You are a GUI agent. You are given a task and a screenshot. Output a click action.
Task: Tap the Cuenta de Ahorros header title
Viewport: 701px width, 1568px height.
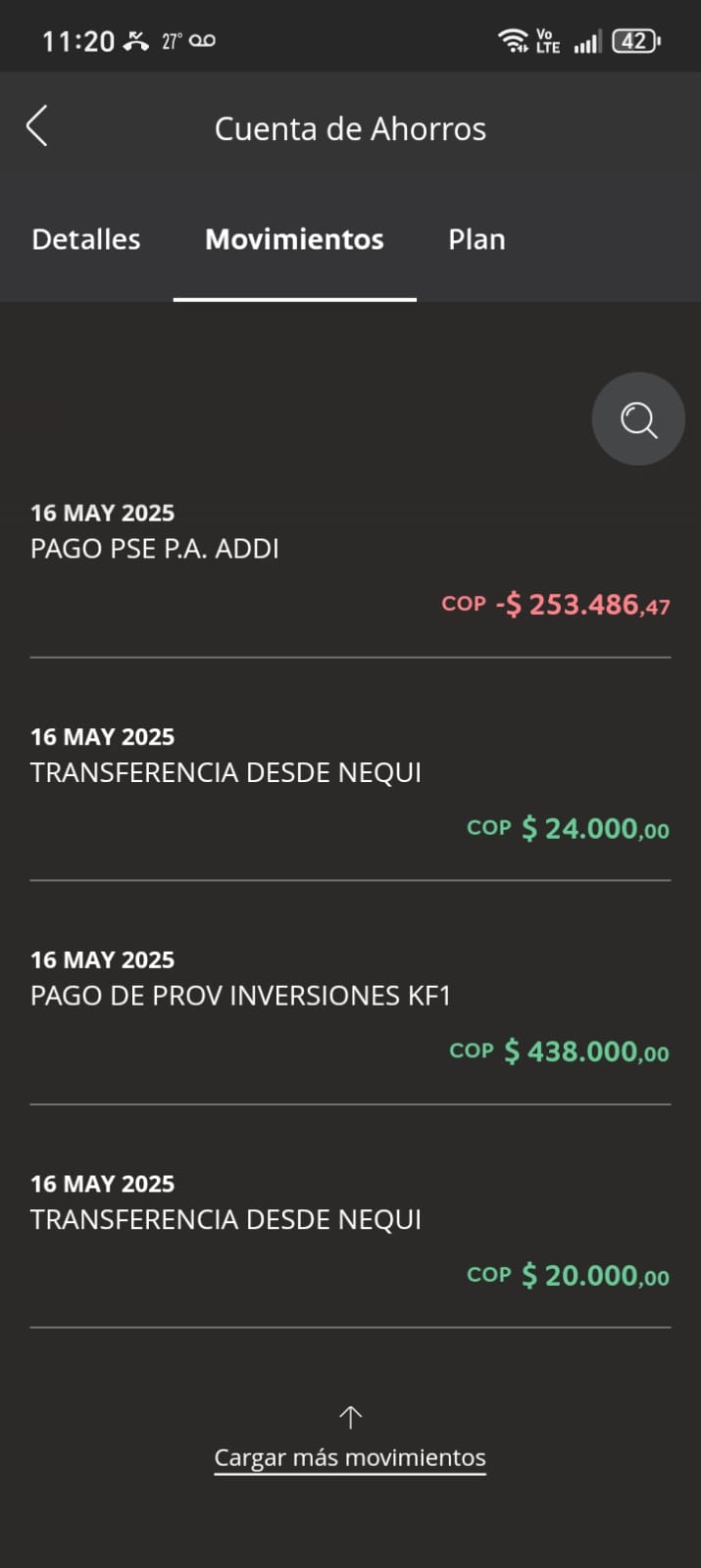click(x=350, y=128)
